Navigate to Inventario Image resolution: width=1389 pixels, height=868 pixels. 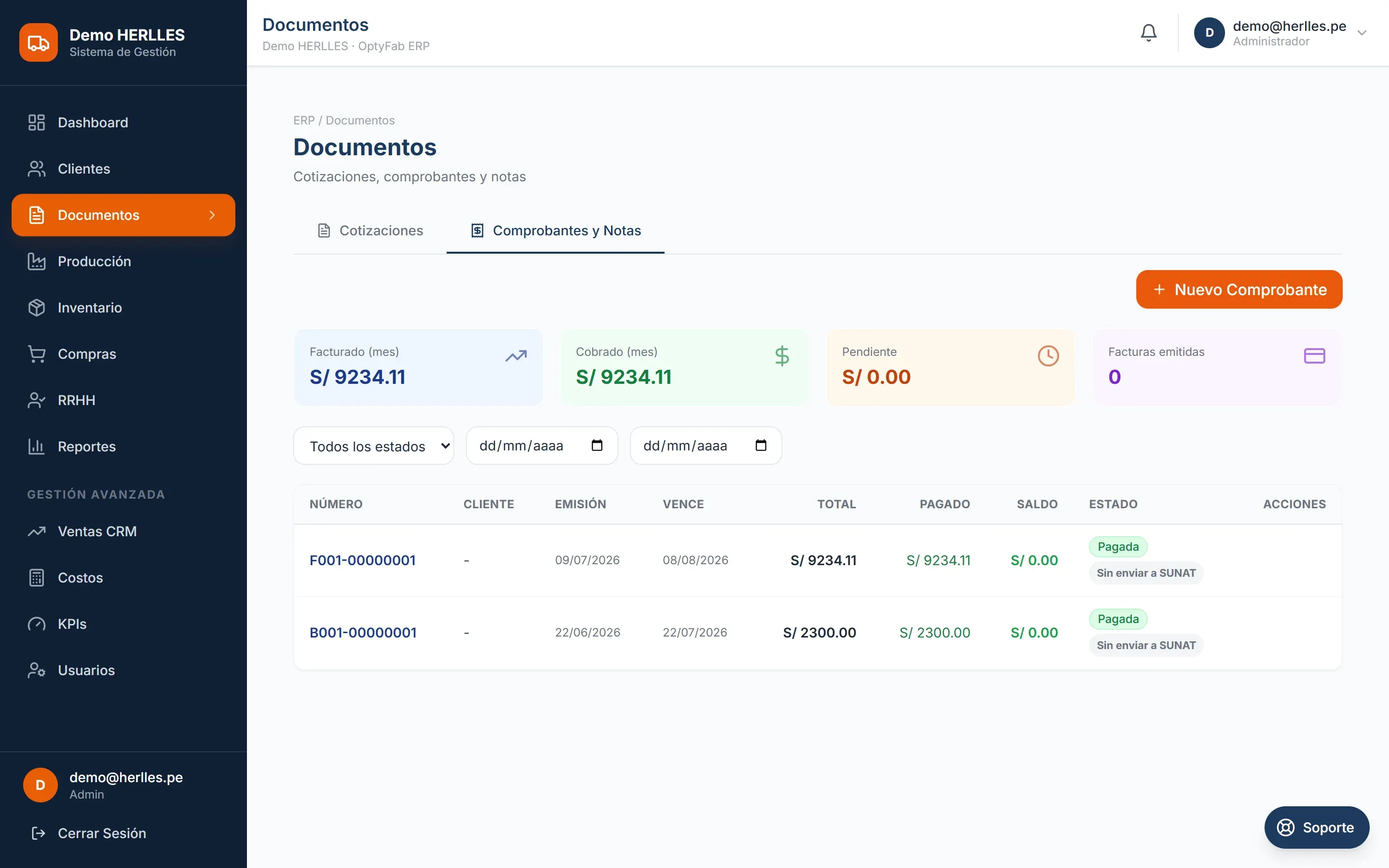coord(123,308)
